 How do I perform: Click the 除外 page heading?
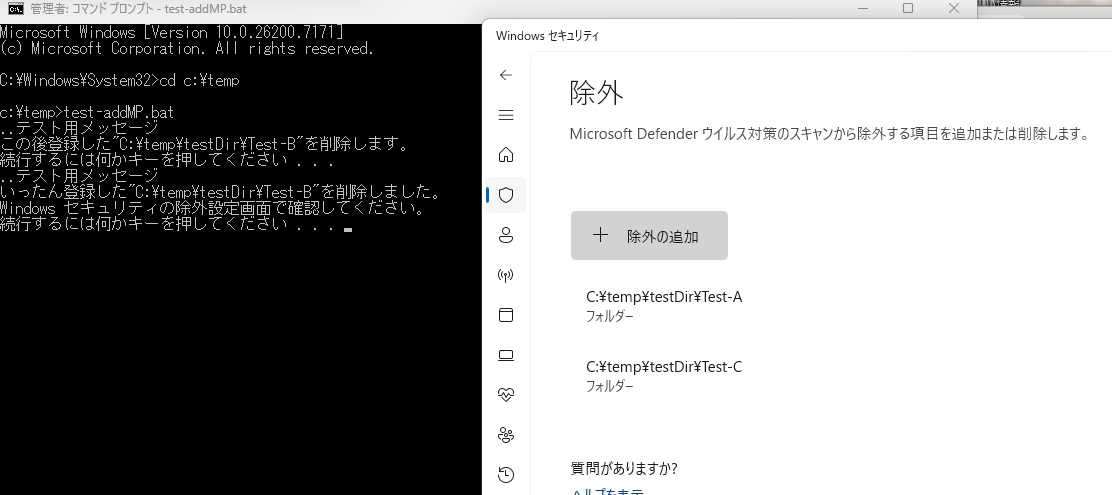pyautogui.click(x=596, y=93)
